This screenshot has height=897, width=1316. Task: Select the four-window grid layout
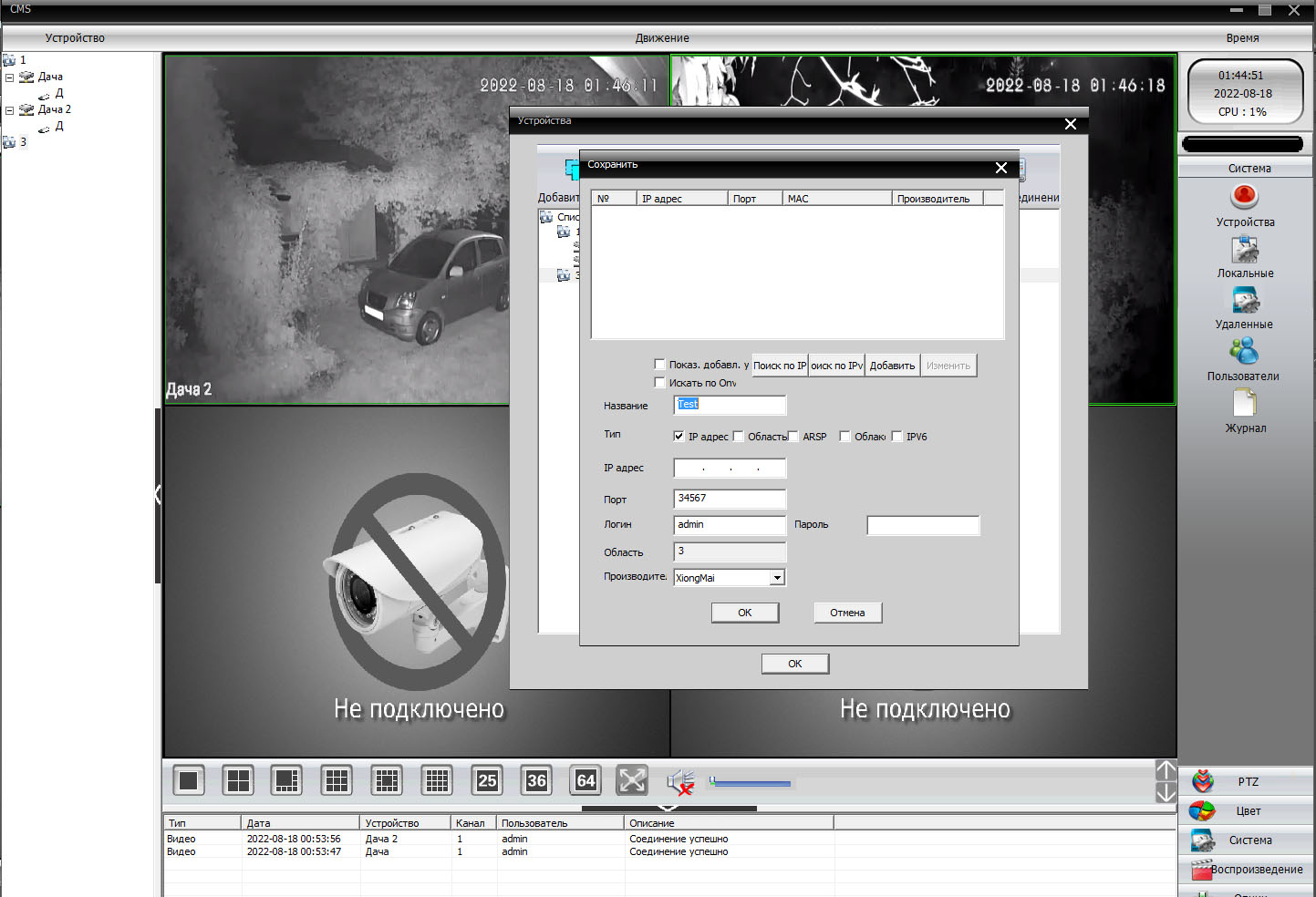(x=238, y=780)
